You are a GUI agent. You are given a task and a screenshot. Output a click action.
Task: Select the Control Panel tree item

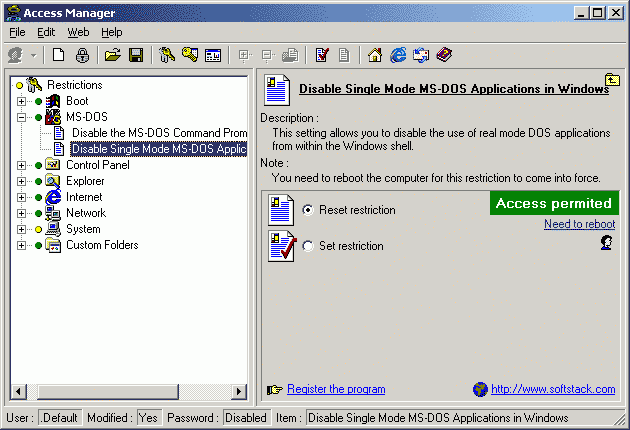pyautogui.click(x=98, y=165)
